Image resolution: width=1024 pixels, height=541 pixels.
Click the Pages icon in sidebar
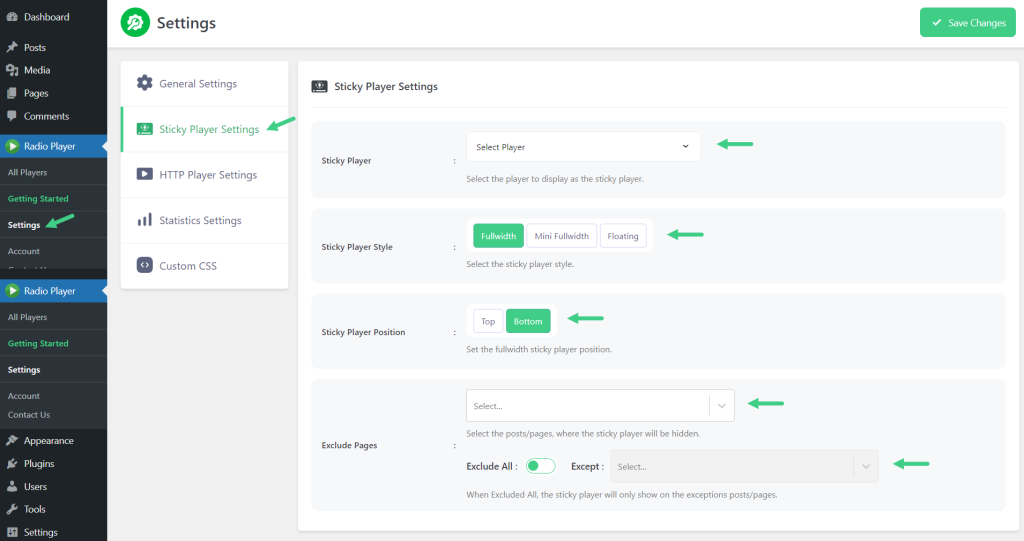coord(12,93)
